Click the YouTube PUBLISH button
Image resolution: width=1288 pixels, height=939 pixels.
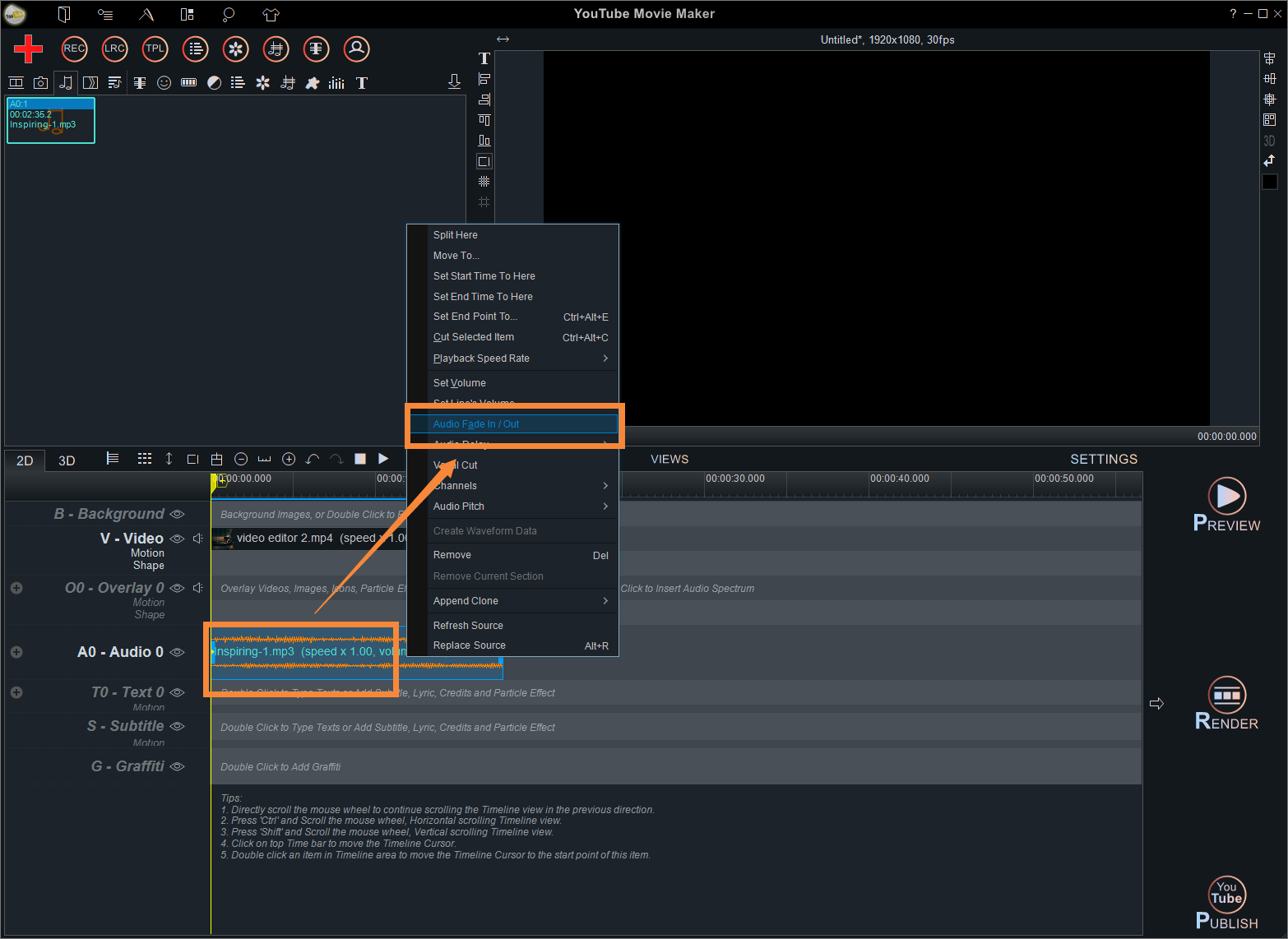[1226, 903]
